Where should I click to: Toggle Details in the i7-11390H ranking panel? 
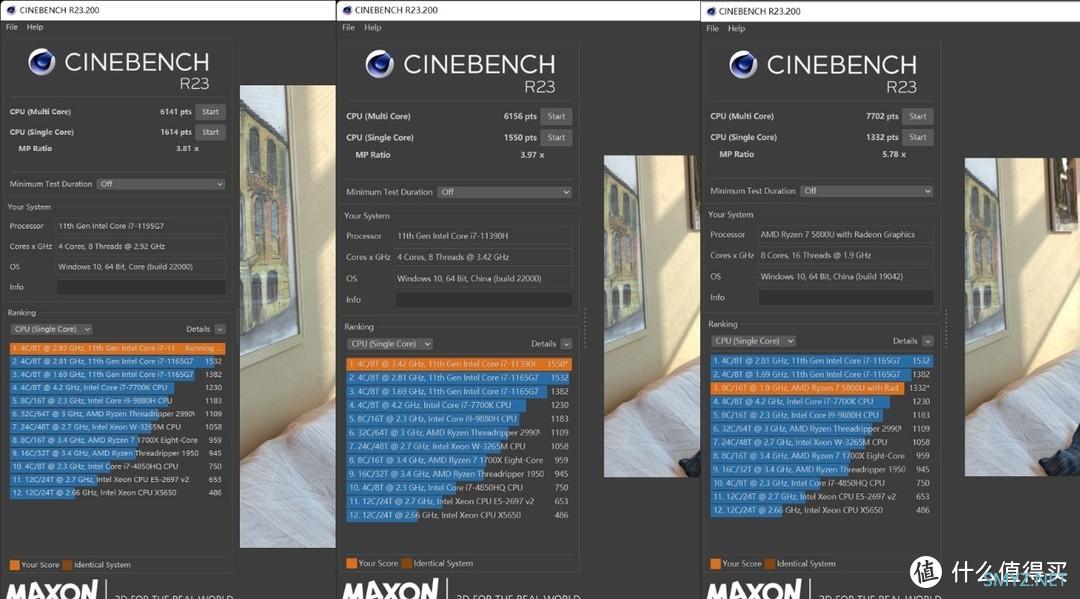565,344
